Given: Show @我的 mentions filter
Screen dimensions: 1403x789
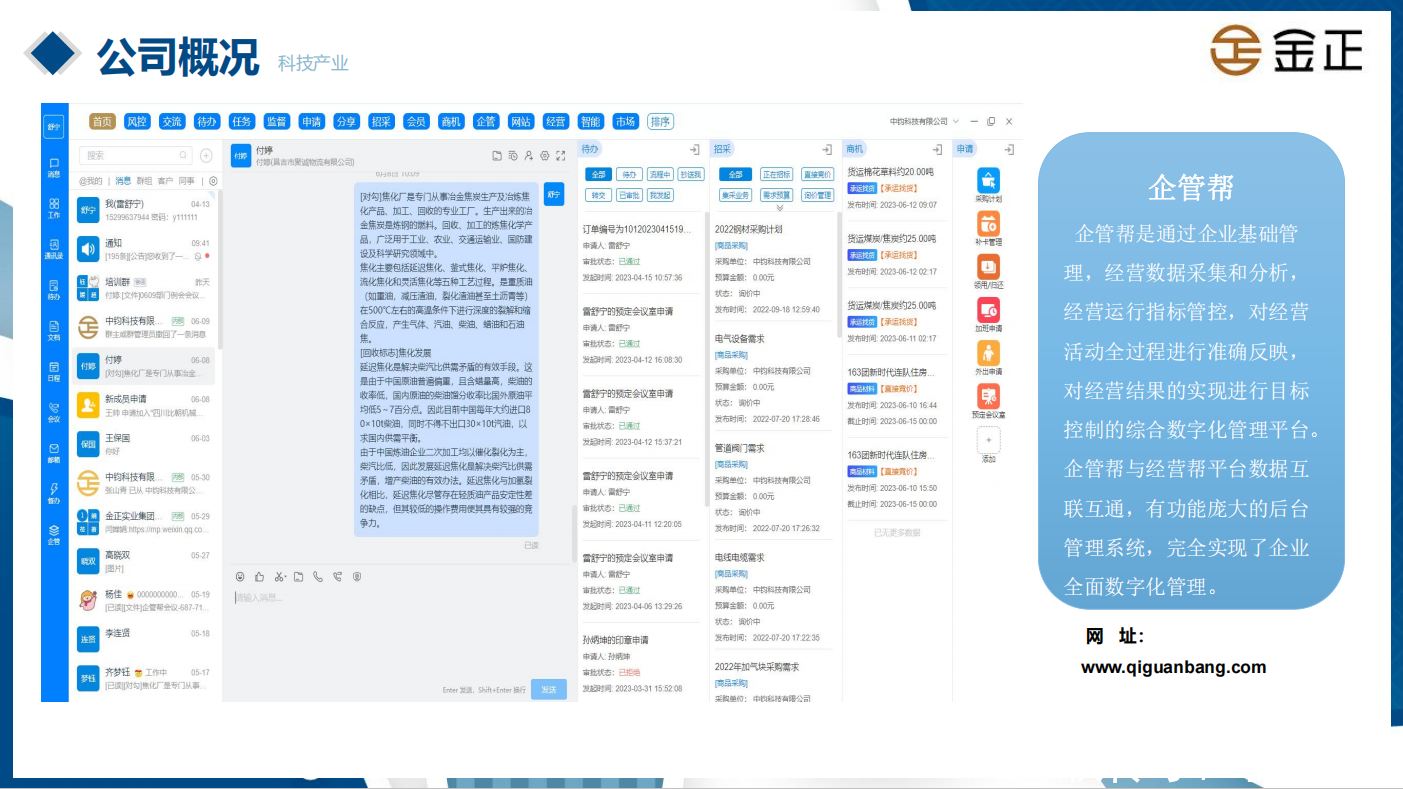Looking at the screenshot, I should tap(91, 181).
